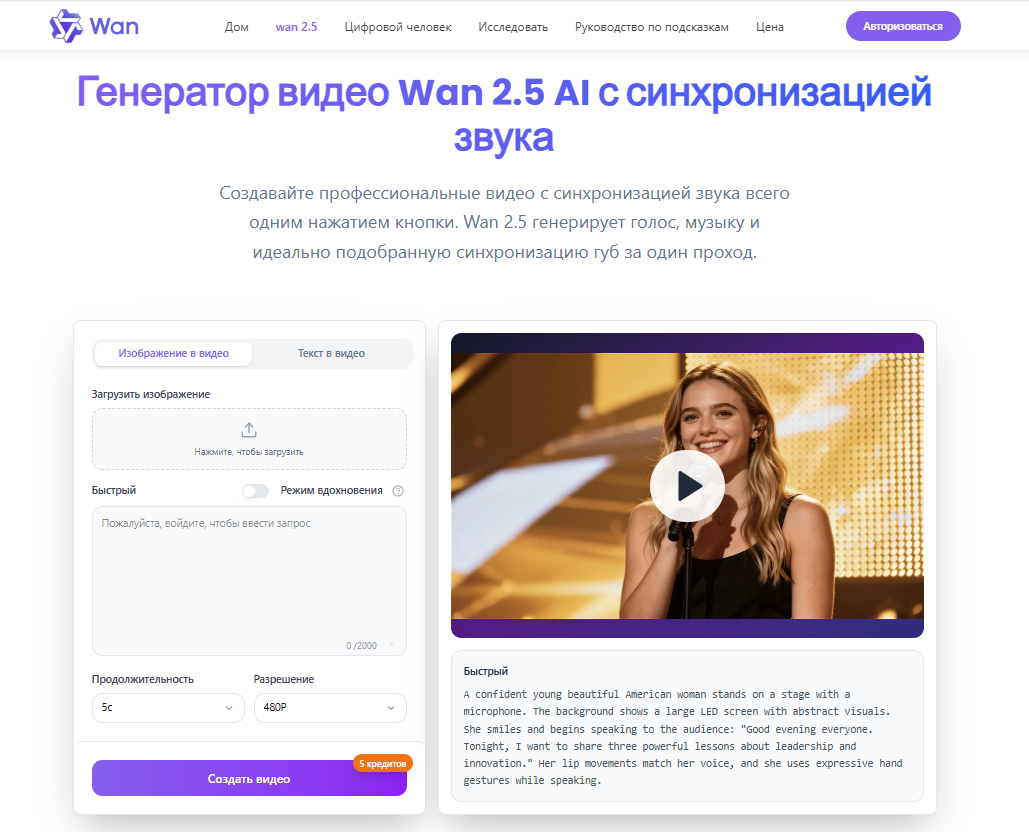Open Руководство по подсказкам

[652, 27]
